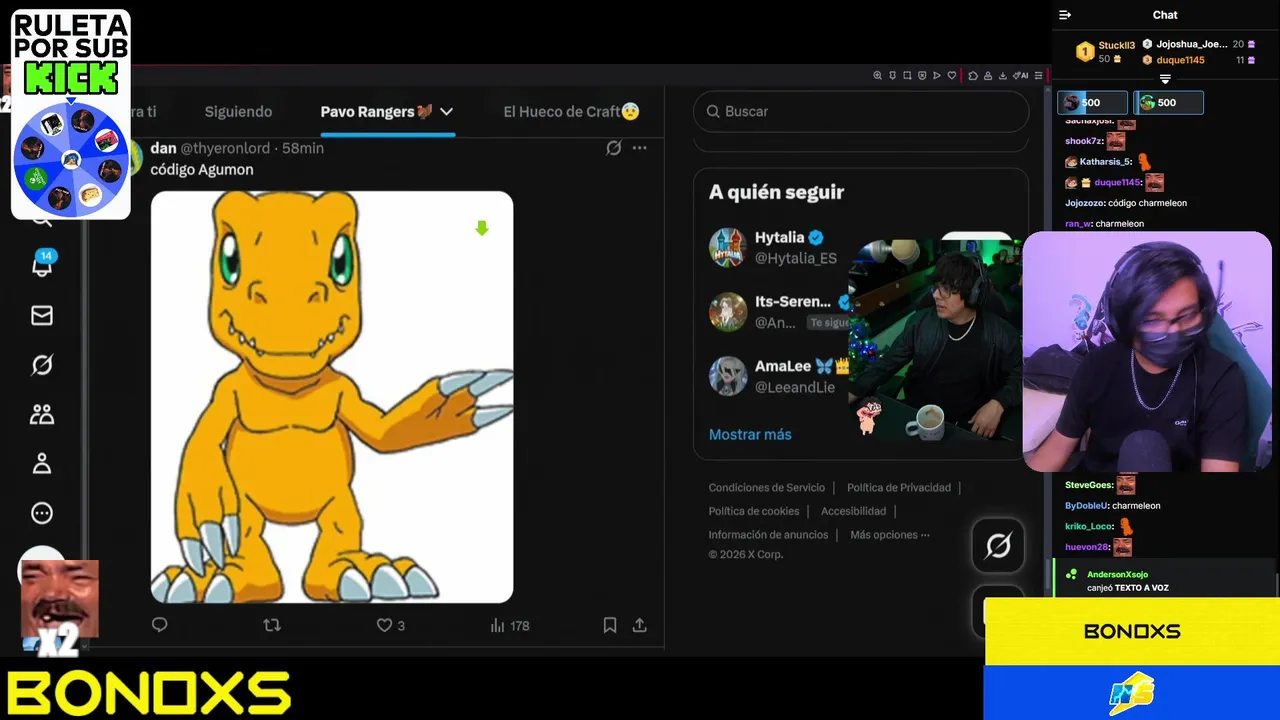The width and height of the screenshot is (1280, 720).
Task: Click the zoom magnifier in browser toolbar
Action: (878, 75)
